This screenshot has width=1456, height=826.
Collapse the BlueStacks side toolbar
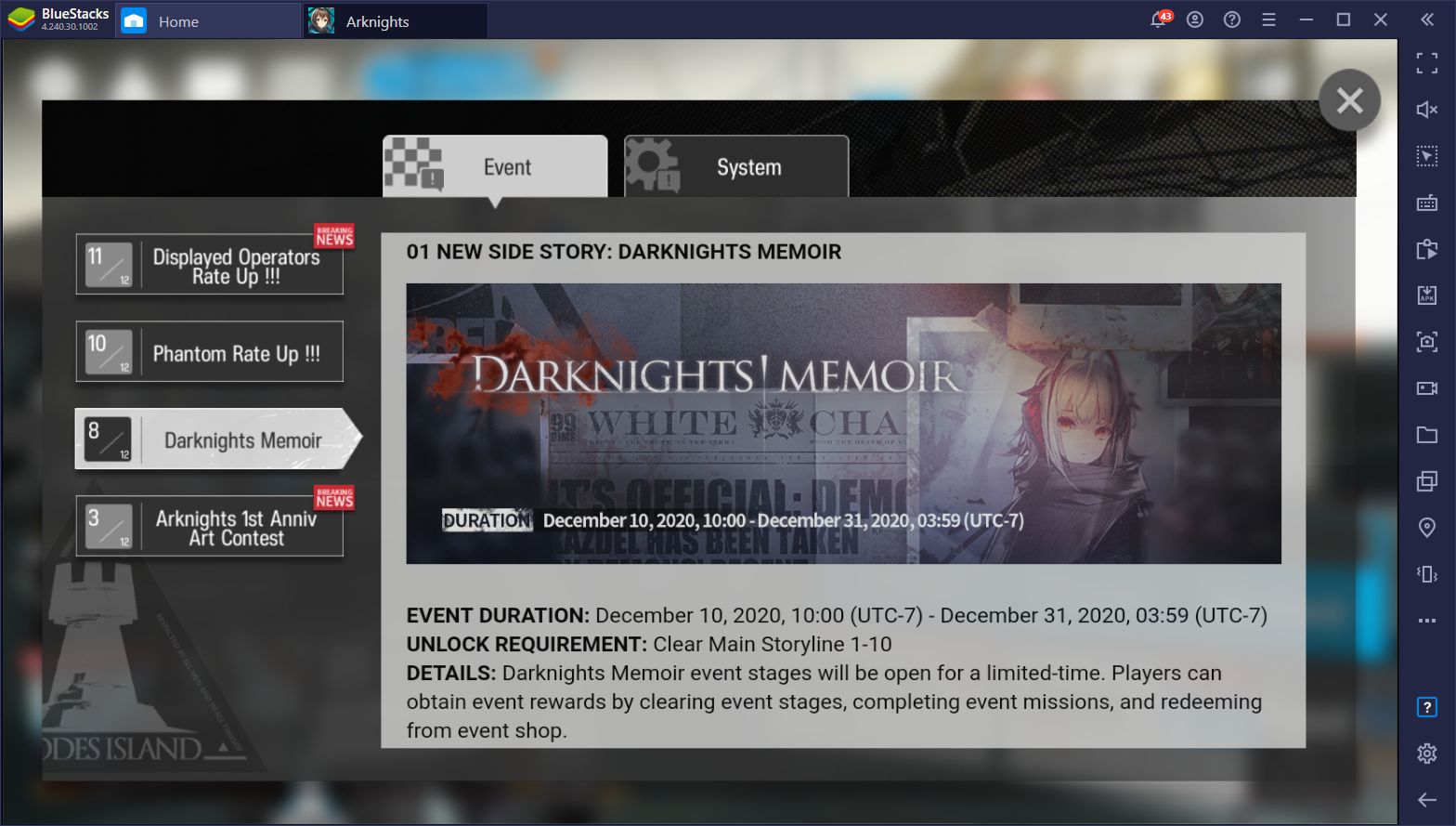(1427, 20)
